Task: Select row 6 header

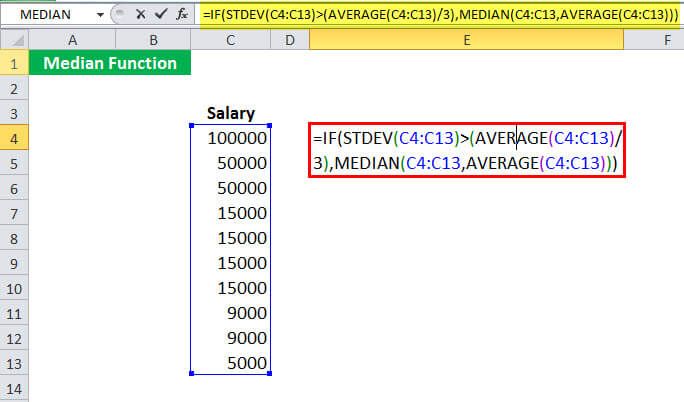Action: 14,188
